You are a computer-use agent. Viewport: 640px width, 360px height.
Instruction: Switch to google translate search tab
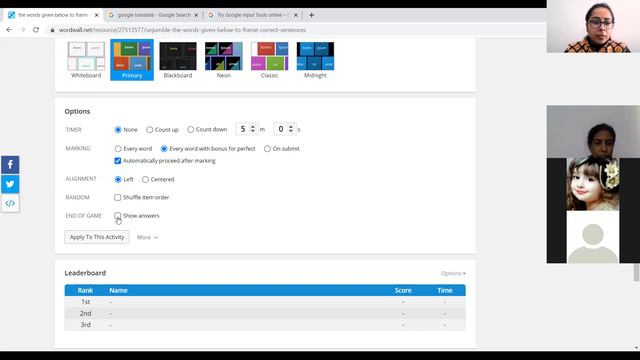153,15
